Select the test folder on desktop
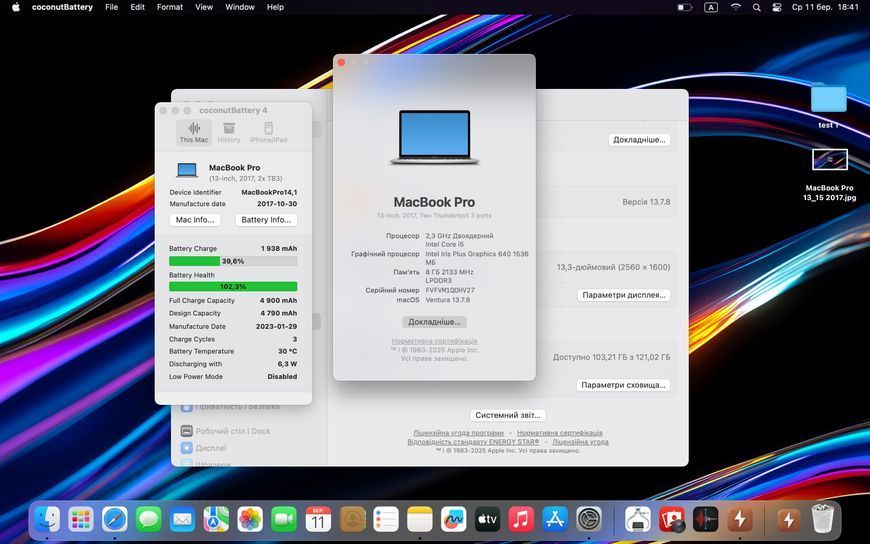Viewport: 870px width, 544px height. click(828, 105)
